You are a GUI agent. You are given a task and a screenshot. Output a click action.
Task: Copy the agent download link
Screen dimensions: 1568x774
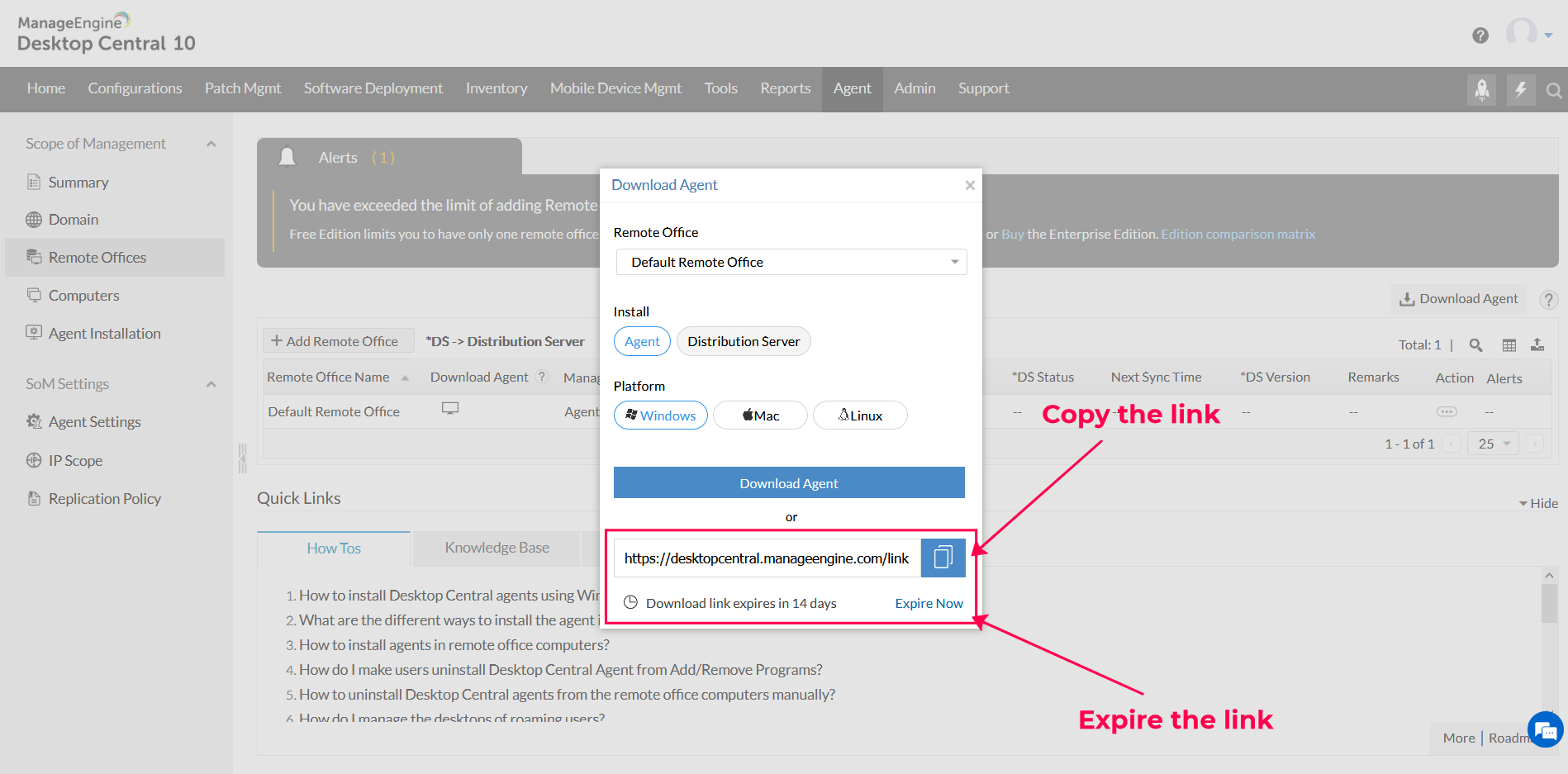tap(943, 558)
